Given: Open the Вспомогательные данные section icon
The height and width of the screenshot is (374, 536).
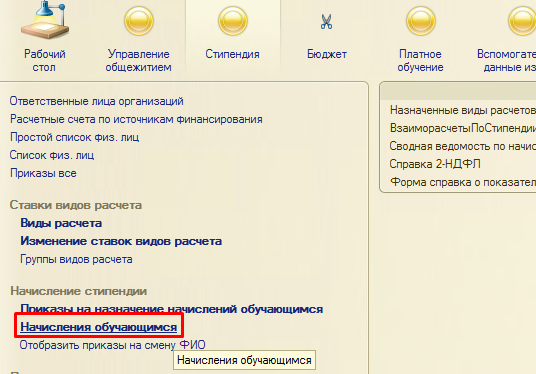Looking at the screenshot, I should [522, 21].
